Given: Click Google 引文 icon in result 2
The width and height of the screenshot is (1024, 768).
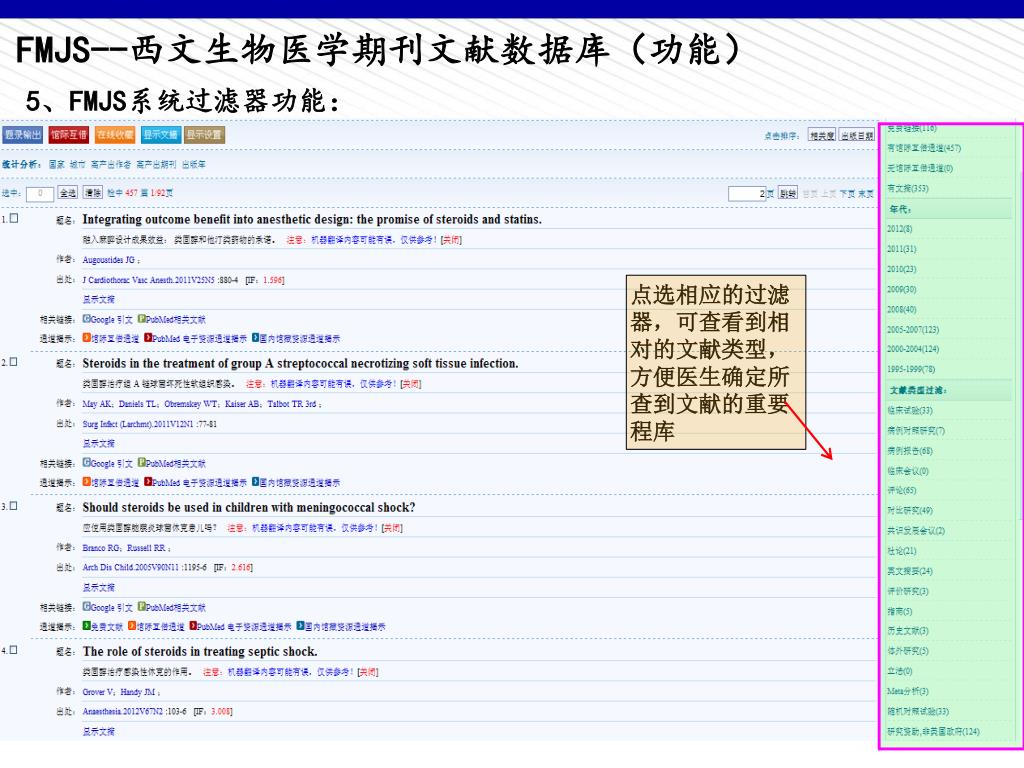Looking at the screenshot, I should pyautogui.click(x=87, y=462).
